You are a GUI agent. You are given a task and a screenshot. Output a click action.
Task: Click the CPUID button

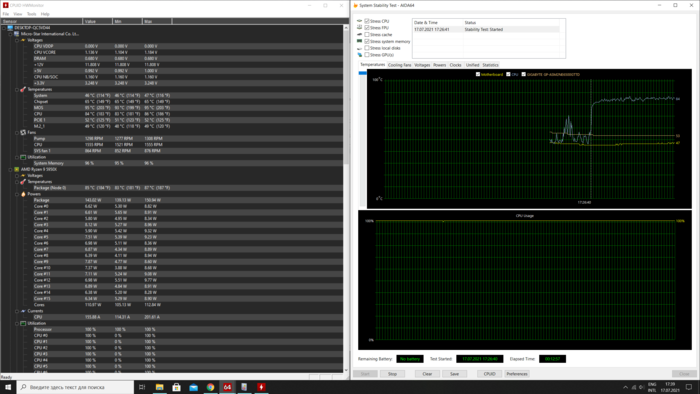pyautogui.click(x=490, y=374)
